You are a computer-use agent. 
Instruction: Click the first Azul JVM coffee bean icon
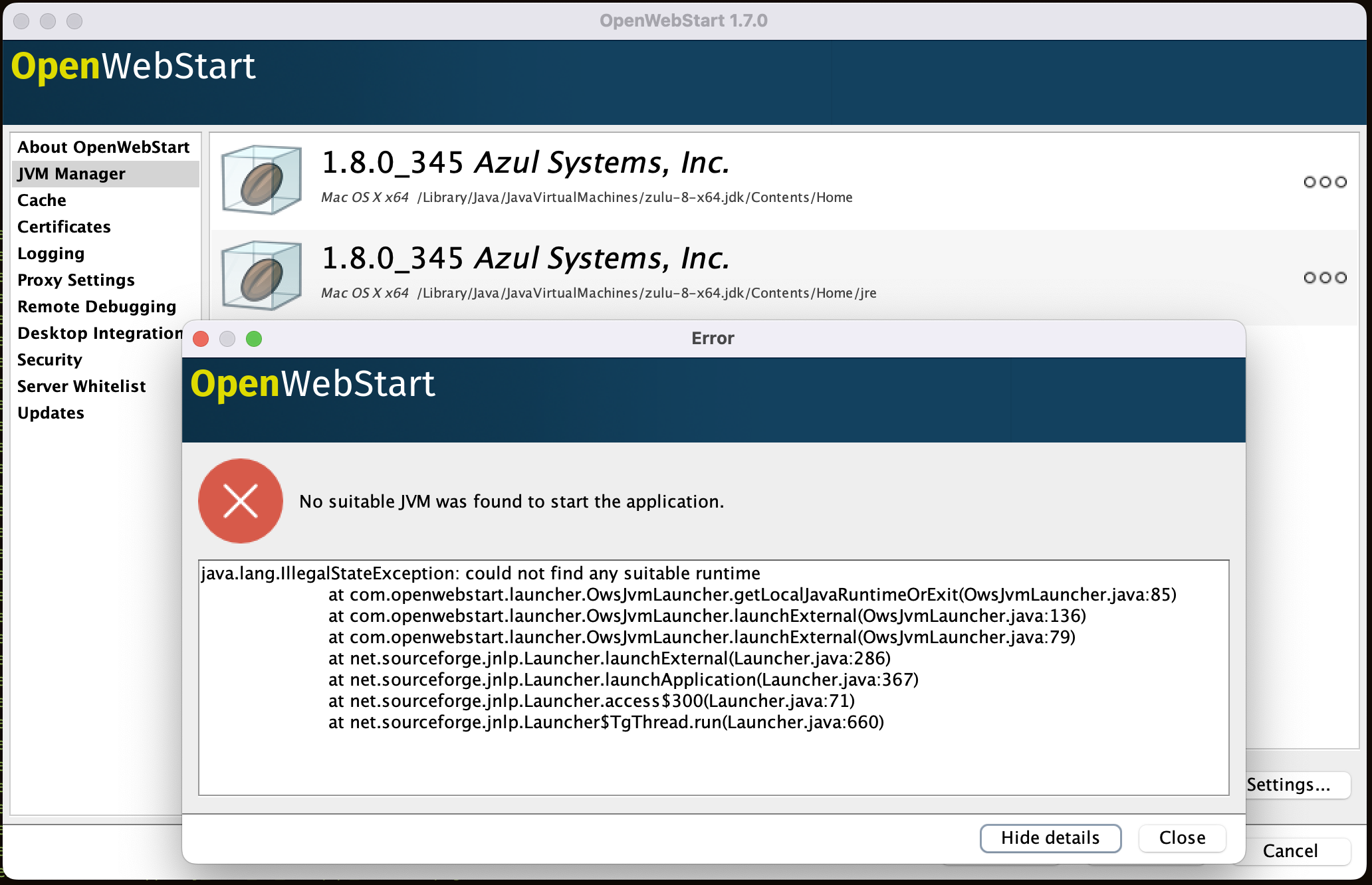tap(261, 180)
